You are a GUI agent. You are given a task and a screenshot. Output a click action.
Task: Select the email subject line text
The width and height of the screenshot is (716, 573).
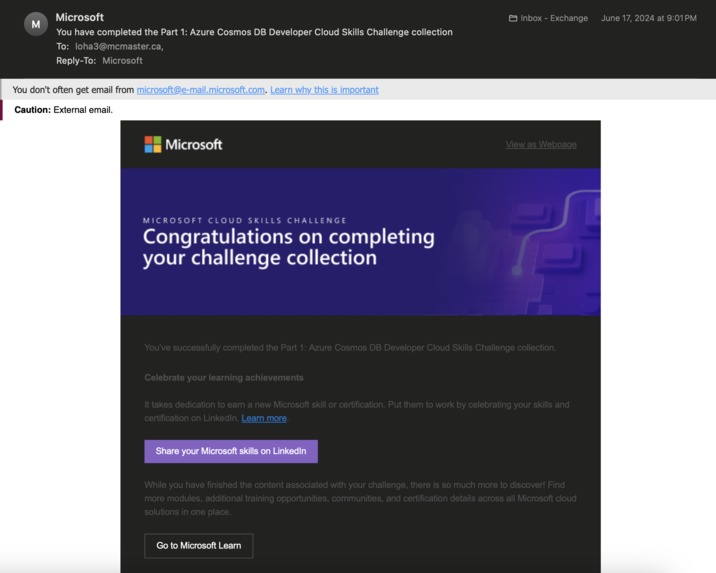tap(254, 32)
